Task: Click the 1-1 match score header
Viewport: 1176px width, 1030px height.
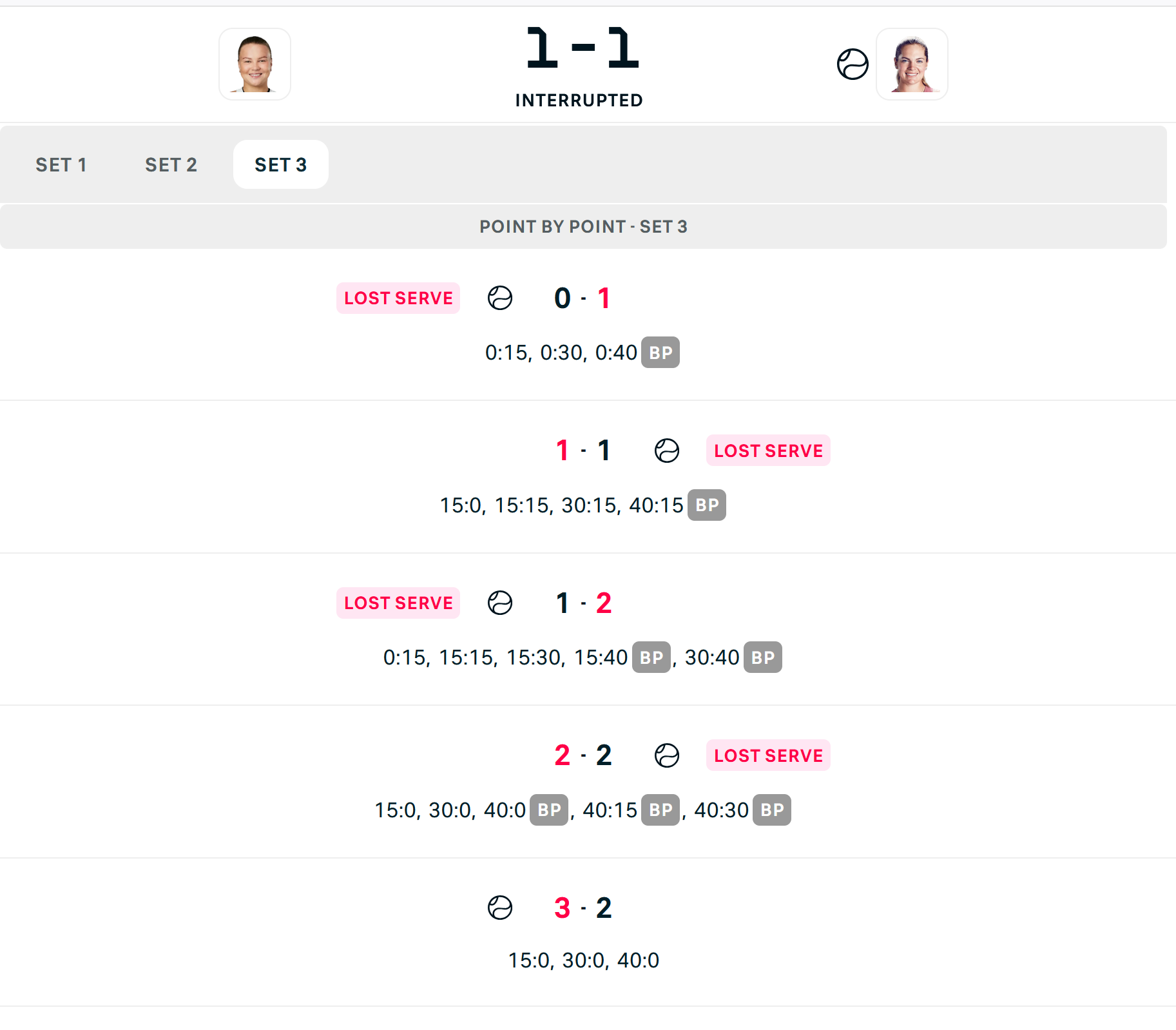Action: [x=583, y=48]
